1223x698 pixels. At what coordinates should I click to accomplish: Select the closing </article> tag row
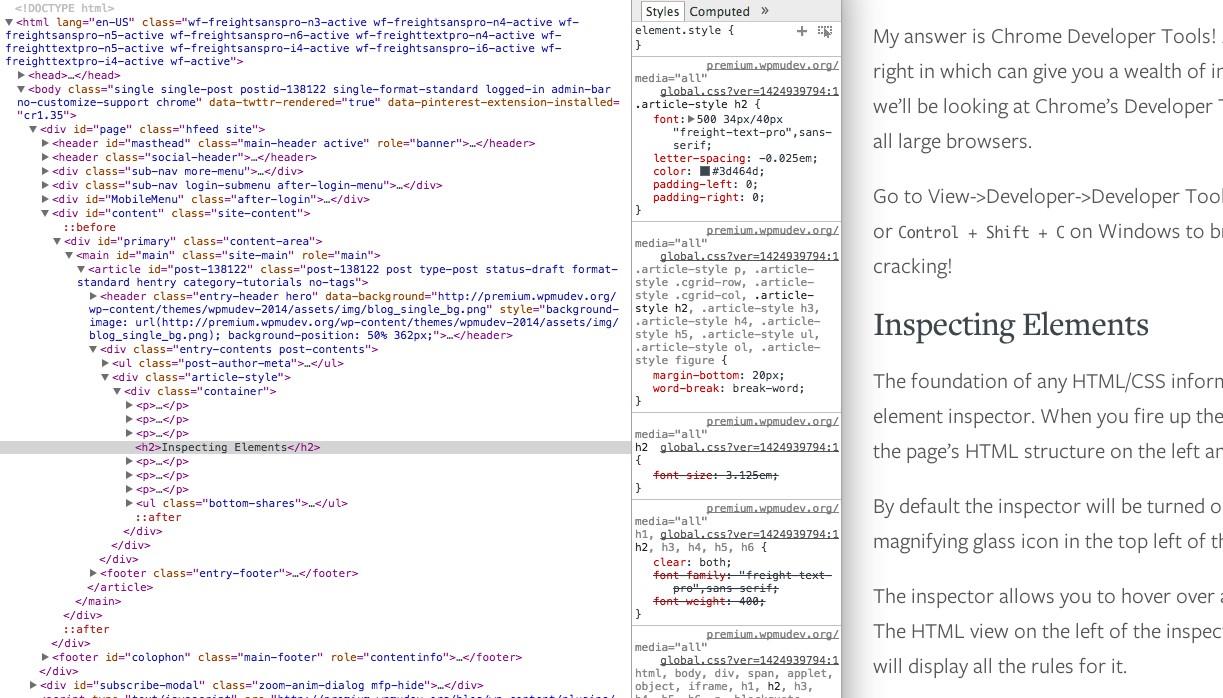119,588
